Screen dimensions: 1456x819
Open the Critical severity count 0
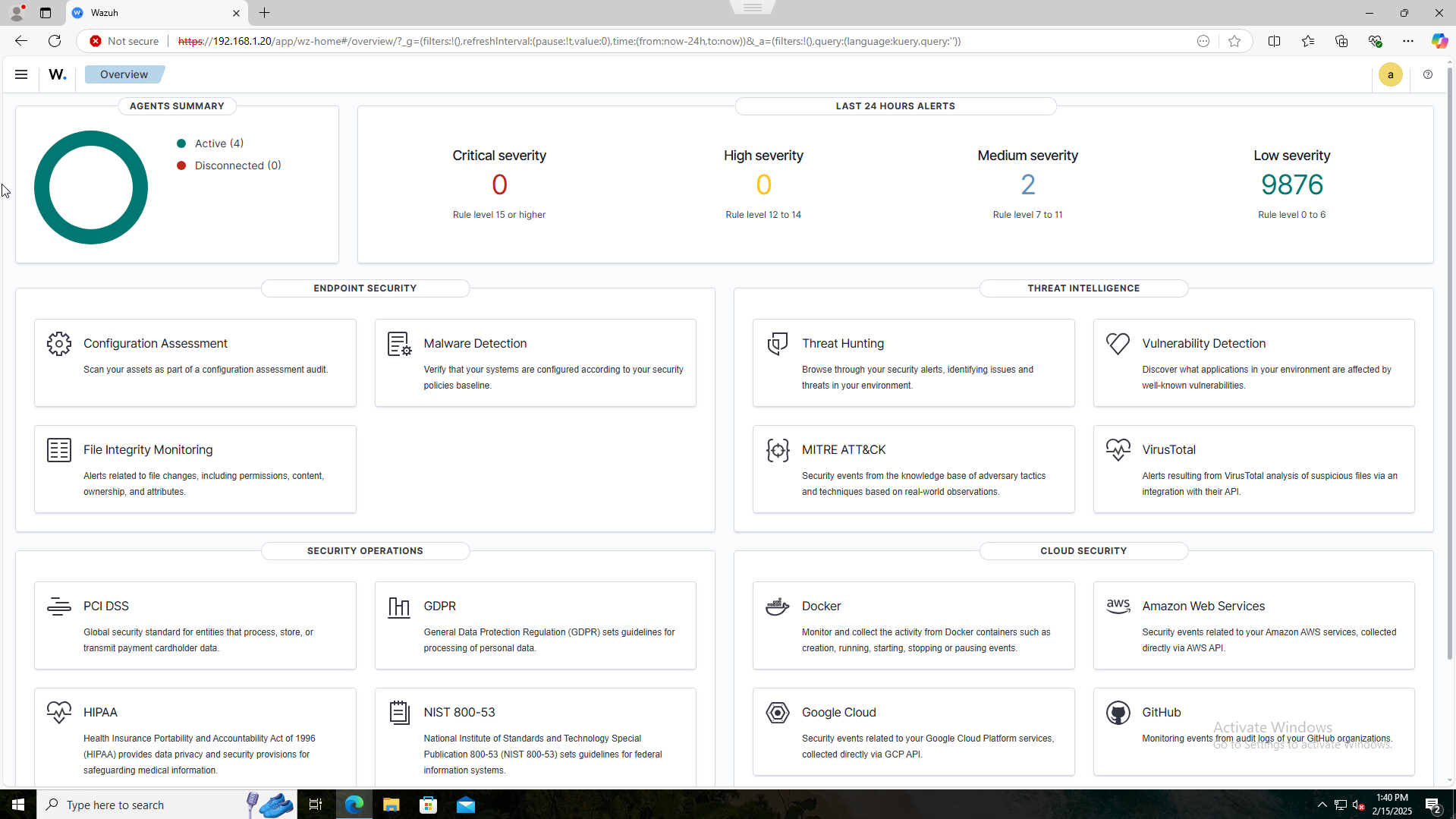pos(499,184)
